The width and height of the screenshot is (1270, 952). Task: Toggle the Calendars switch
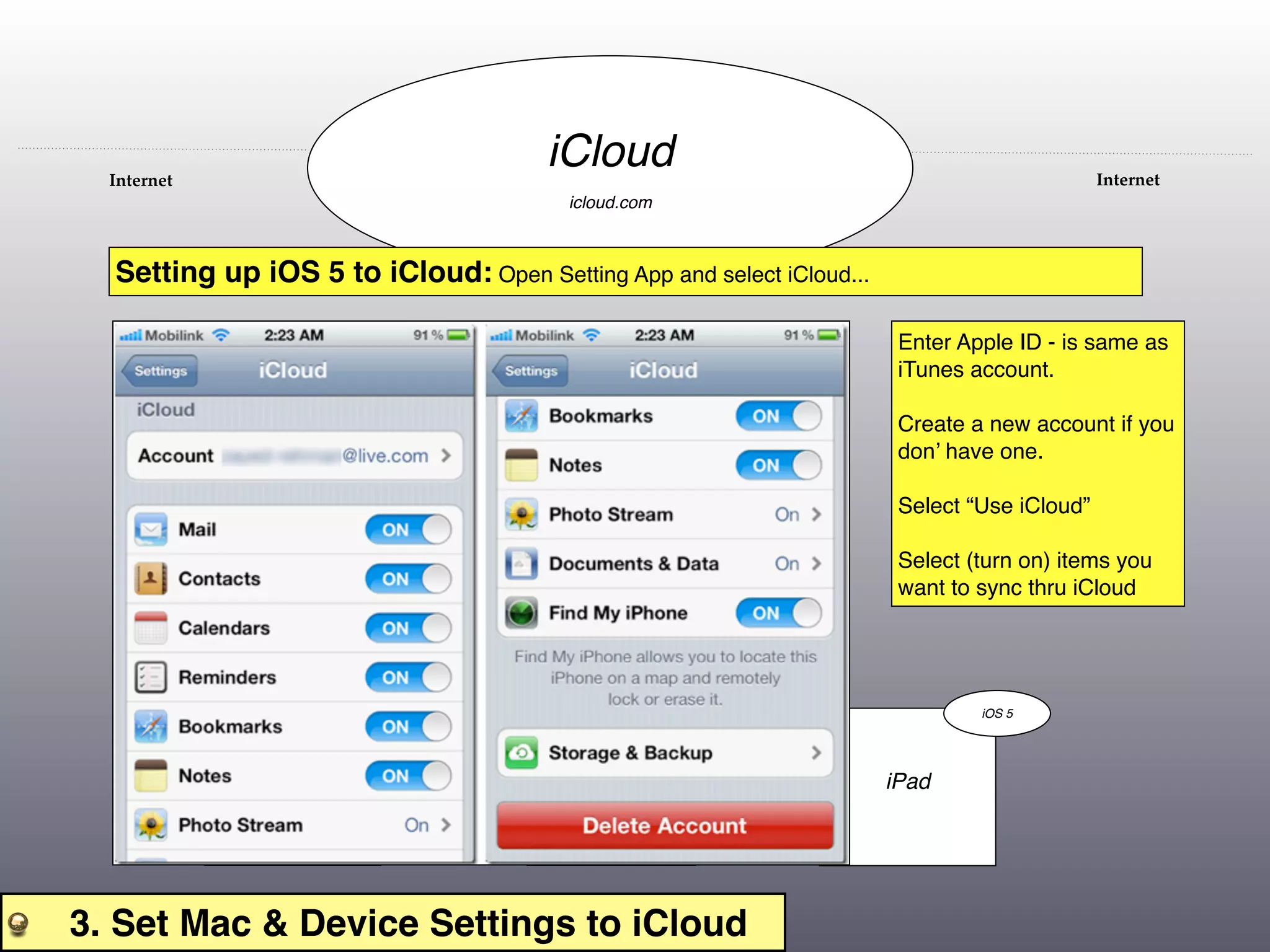pyautogui.click(x=408, y=628)
